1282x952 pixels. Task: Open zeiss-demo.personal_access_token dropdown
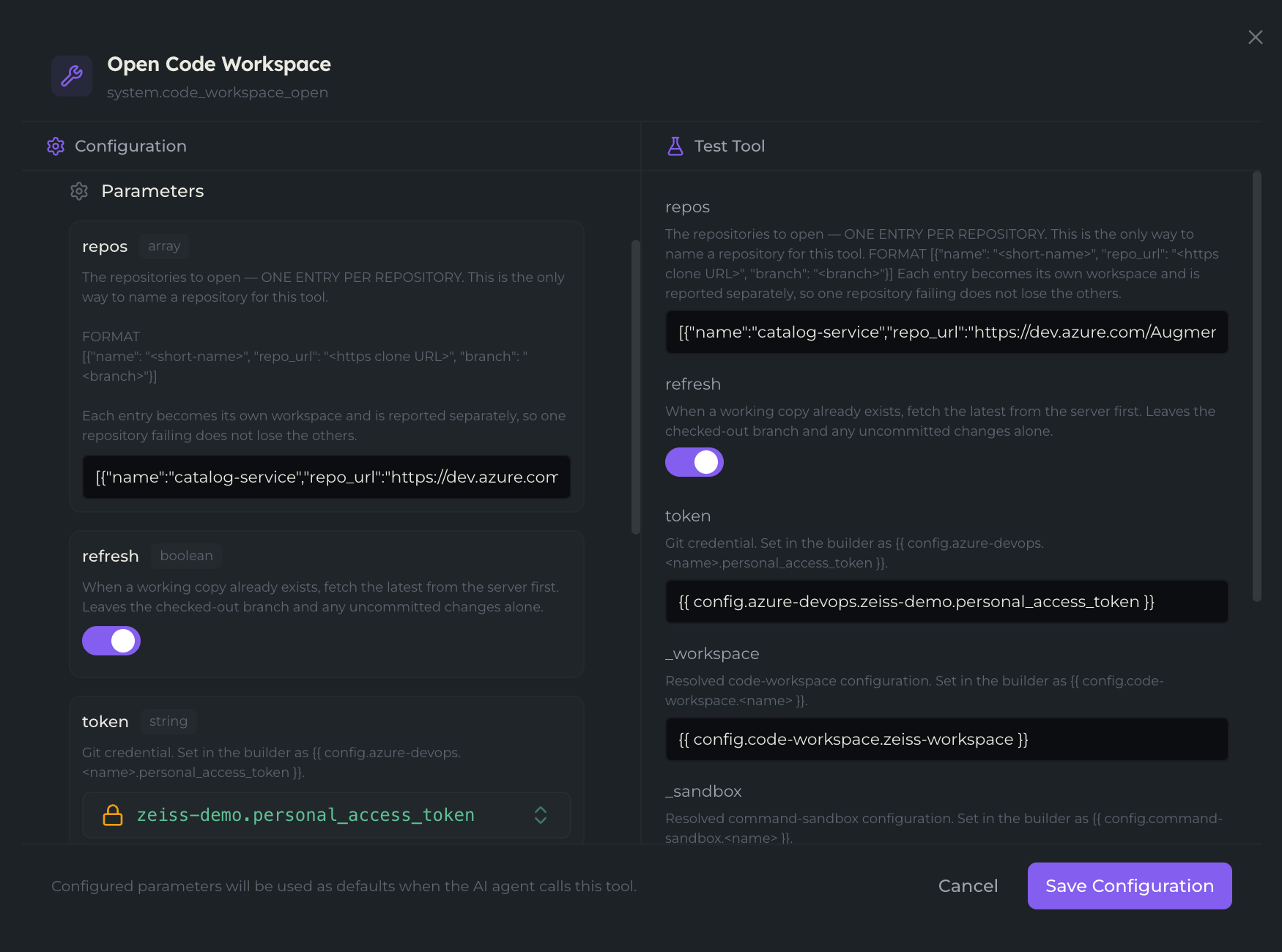[x=327, y=815]
